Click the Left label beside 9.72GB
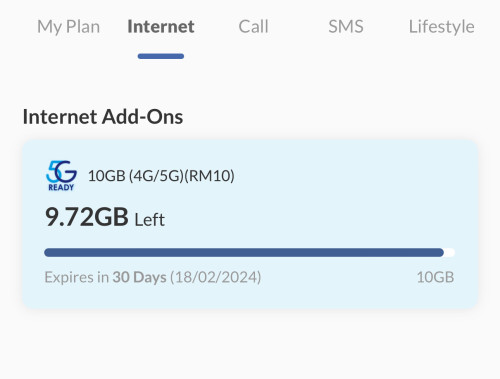This screenshot has width=500, height=379. click(149, 220)
